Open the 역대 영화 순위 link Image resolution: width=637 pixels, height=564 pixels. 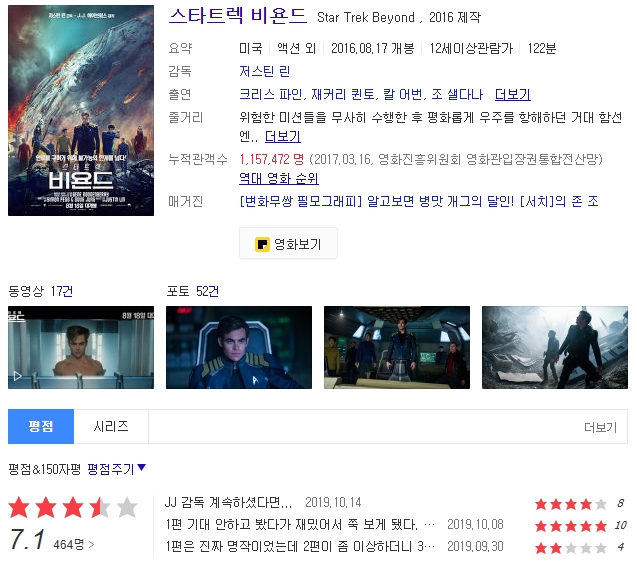tap(279, 178)
